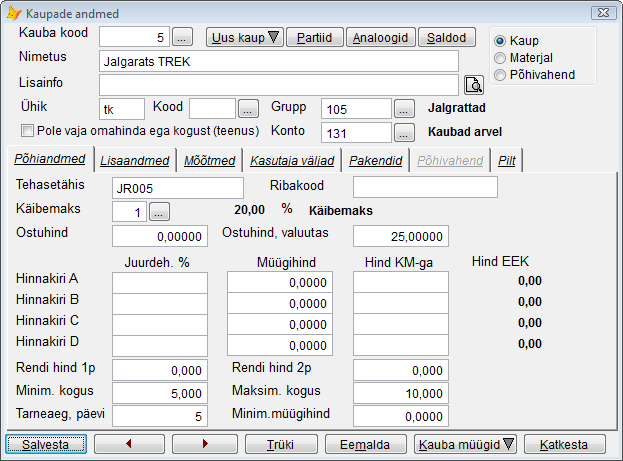Cancel with the Katkesta button

coord(565,444)
